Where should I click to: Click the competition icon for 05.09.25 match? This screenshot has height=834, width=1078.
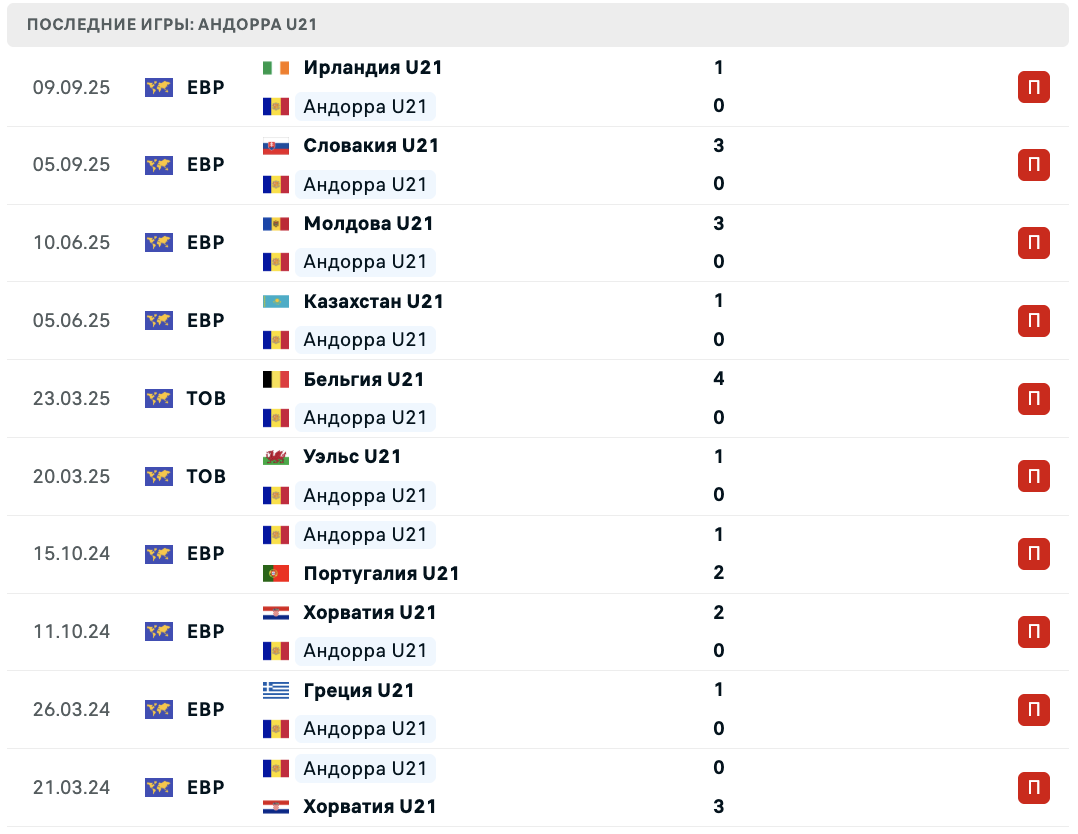[158, 165]
